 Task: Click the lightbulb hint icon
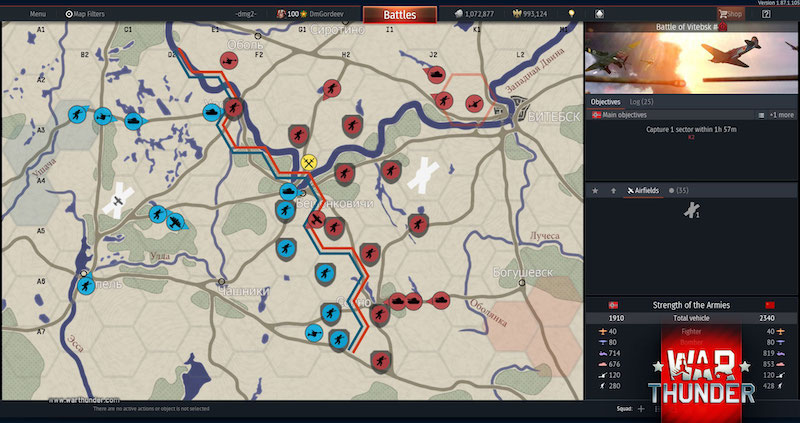(x=572, y=14)
